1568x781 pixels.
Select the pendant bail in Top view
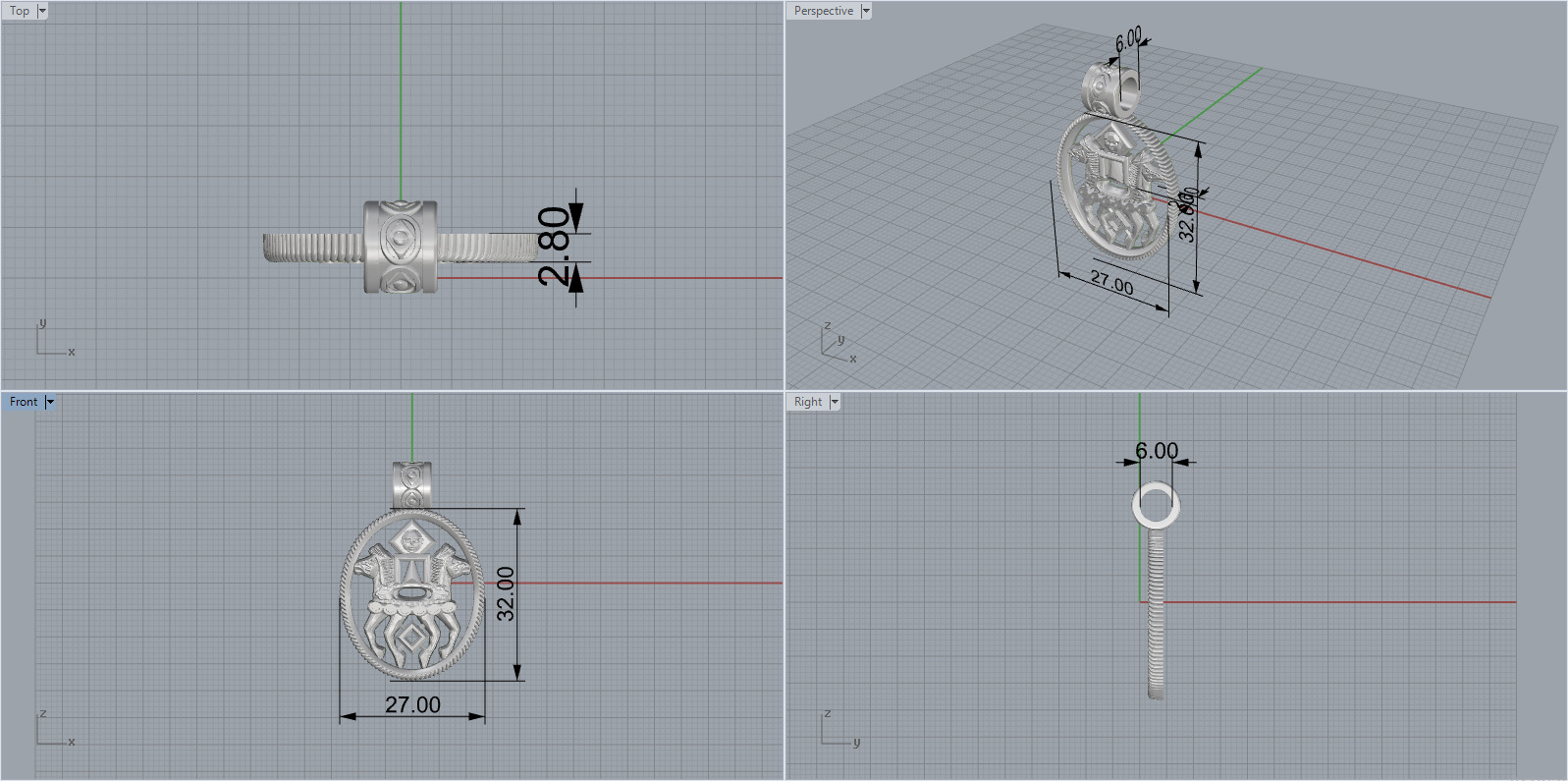tap(401, 247)
